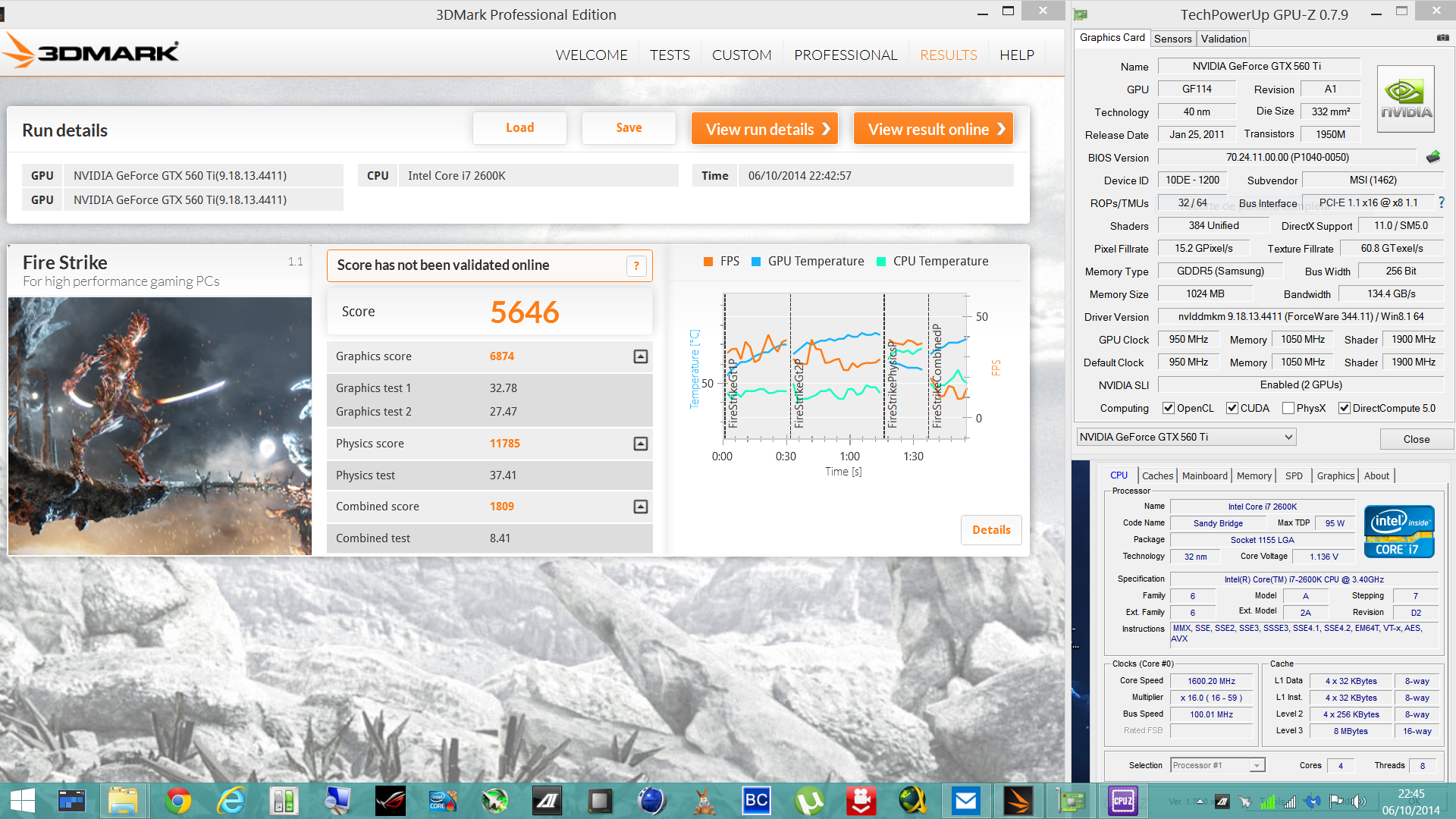This screenshot has width=1456, height=819.
Task: Toggle the CUDA checkbox in GPU-Z
Action: click(x=1232, y=408)
